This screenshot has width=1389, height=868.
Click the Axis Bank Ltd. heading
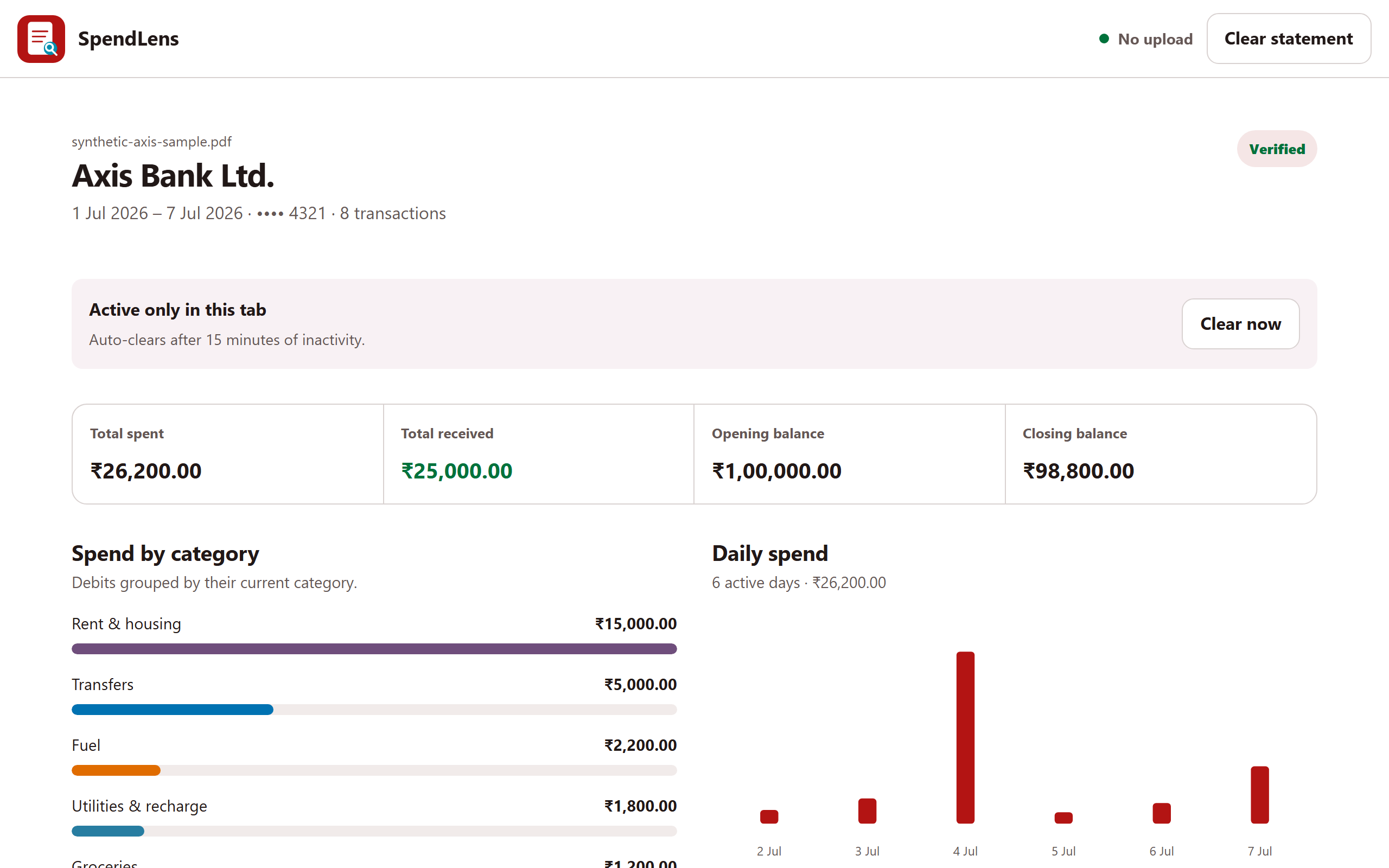click(x=173, y=176)
